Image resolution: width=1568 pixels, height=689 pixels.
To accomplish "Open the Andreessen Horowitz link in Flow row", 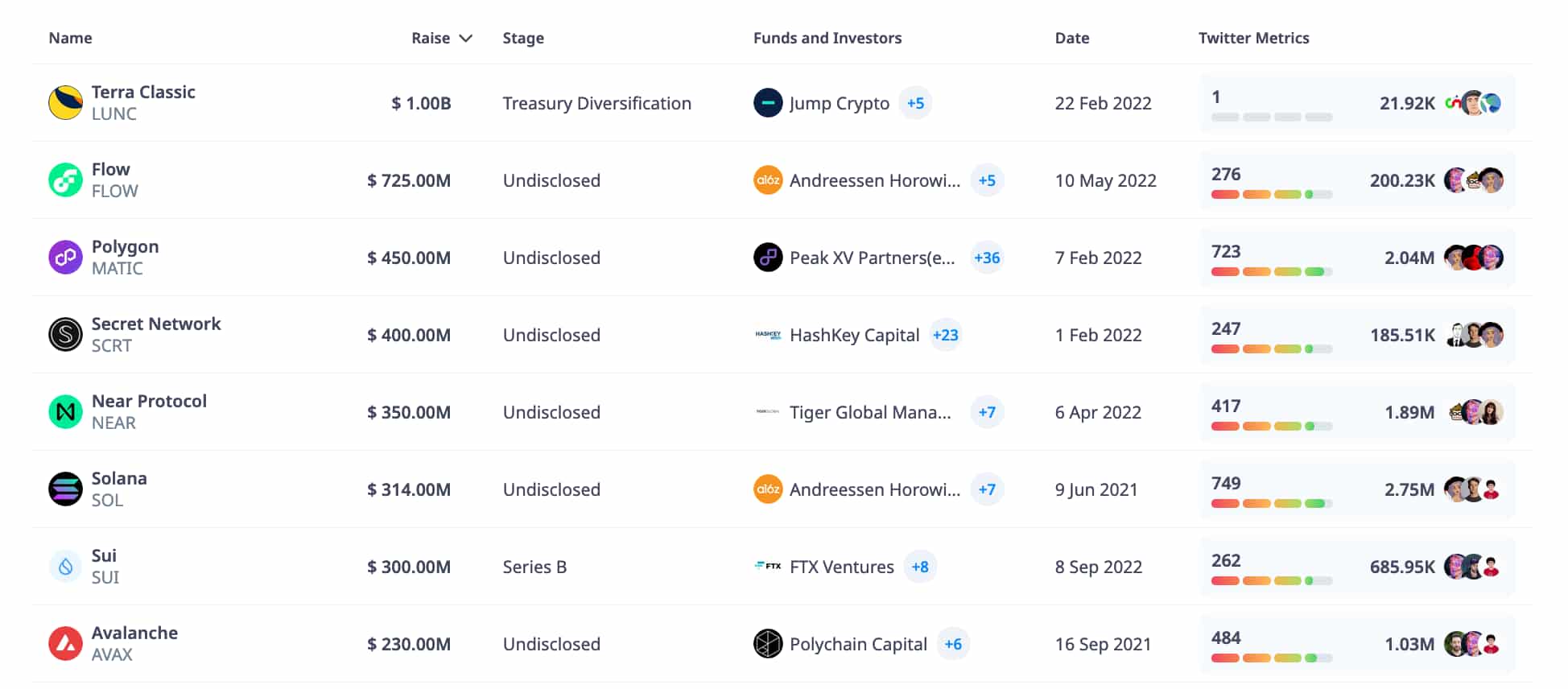I will [874, 180].
